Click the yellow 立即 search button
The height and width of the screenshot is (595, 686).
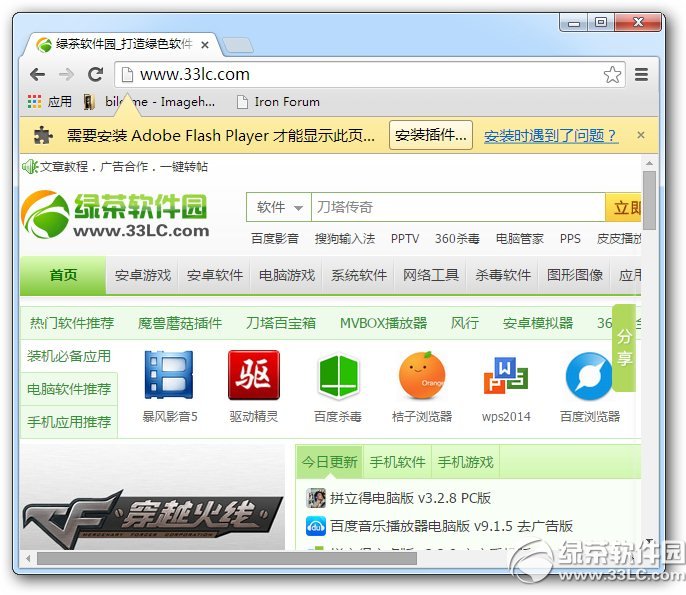tap(623, 207)
